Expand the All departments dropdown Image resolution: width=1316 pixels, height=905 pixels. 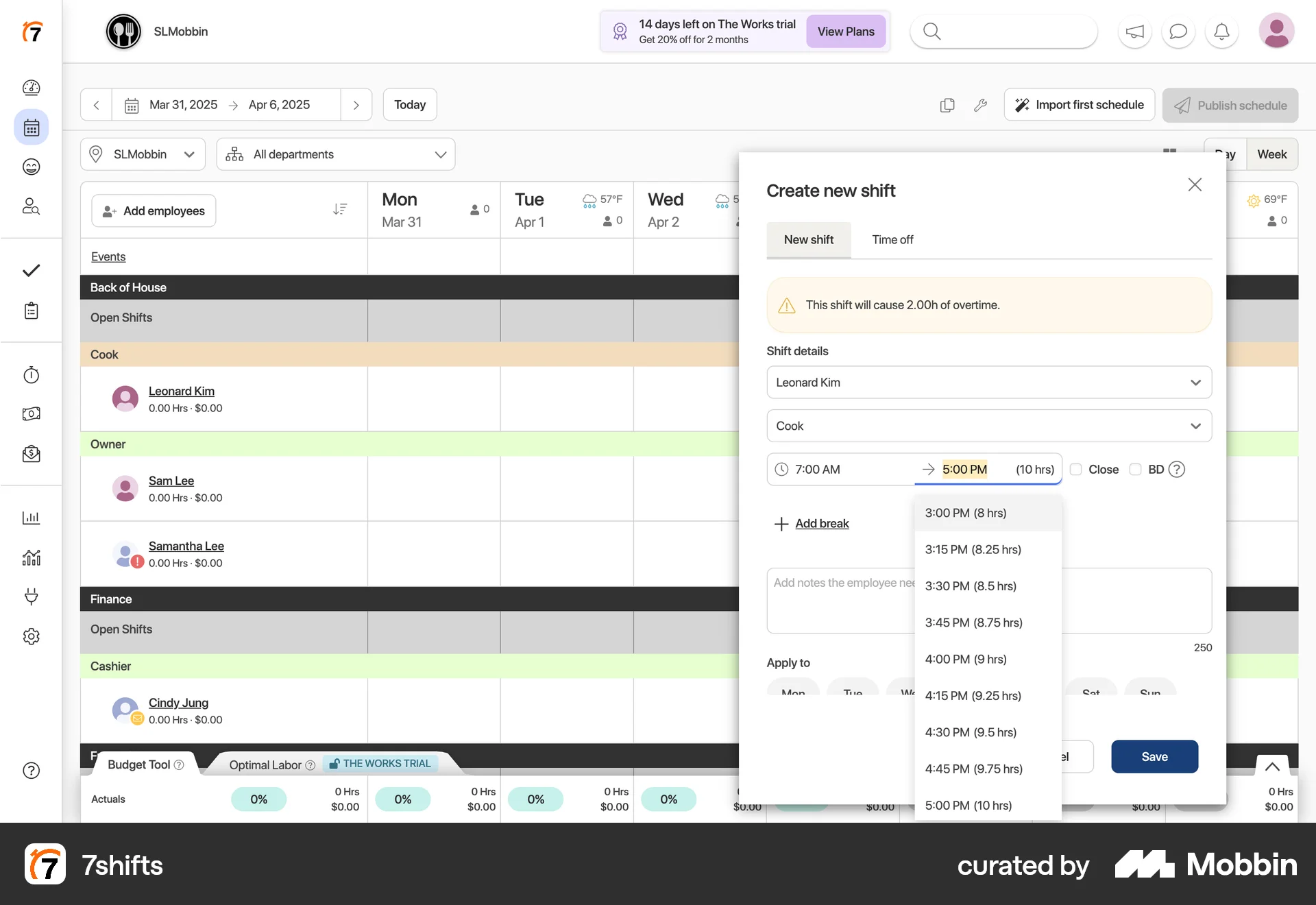335,154
